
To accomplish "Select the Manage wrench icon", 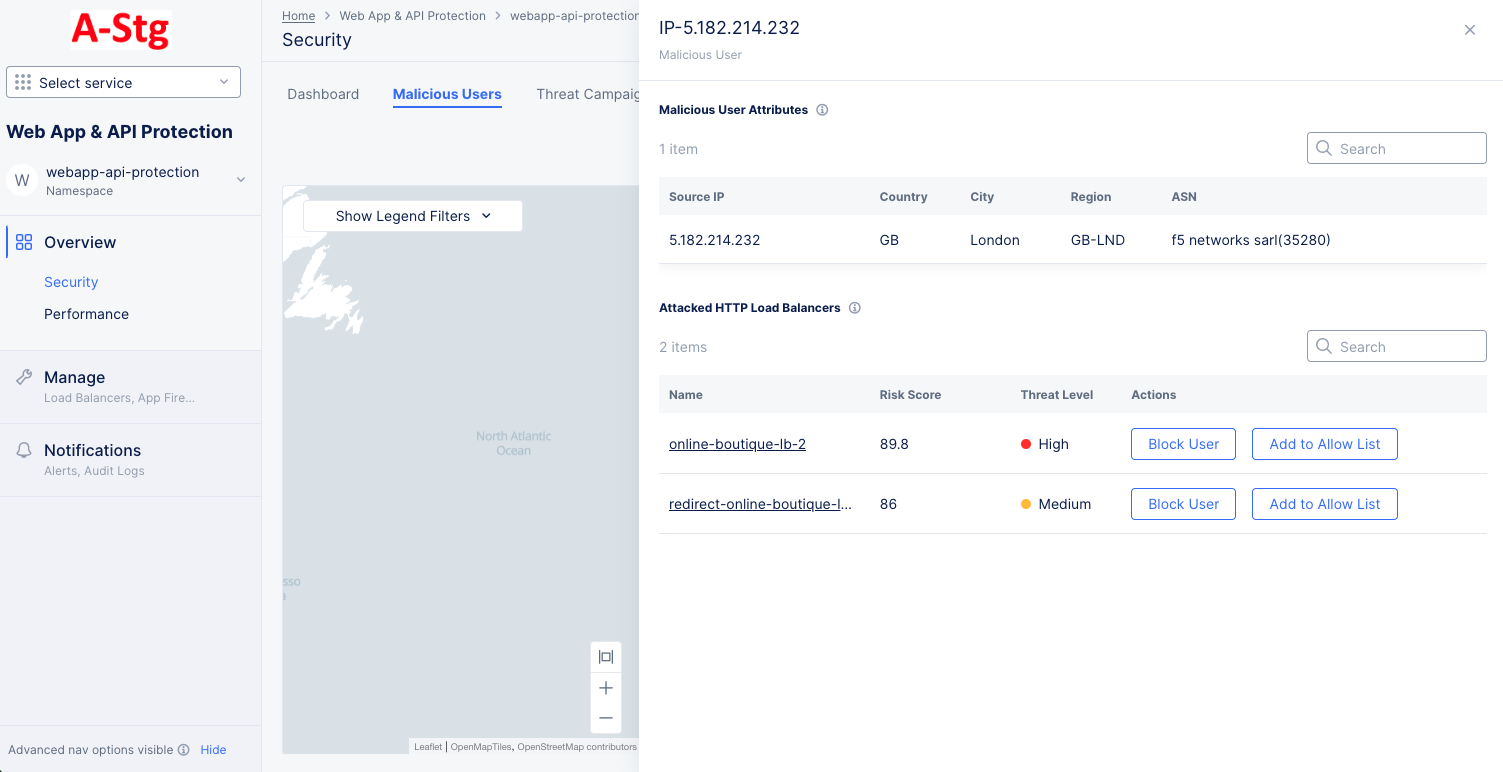I will pyautogui.click(x=22, y=376).
